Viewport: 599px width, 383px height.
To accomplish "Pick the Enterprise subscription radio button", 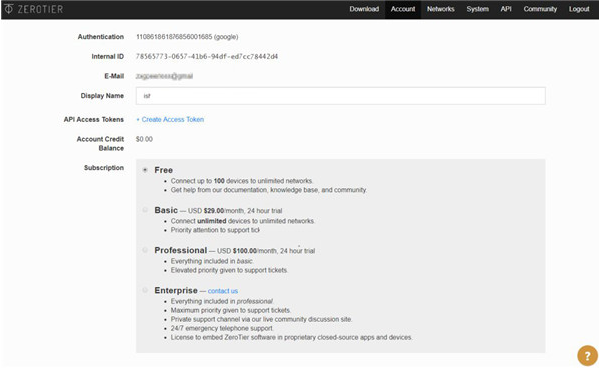I will point(145,290).
